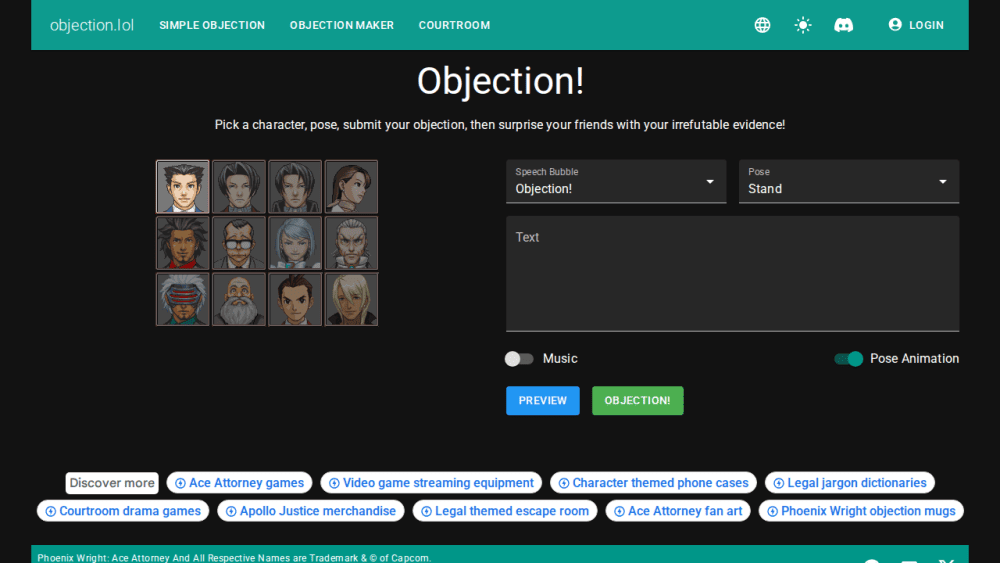Open Character themed phone cases link

click(x=653, y=483)
